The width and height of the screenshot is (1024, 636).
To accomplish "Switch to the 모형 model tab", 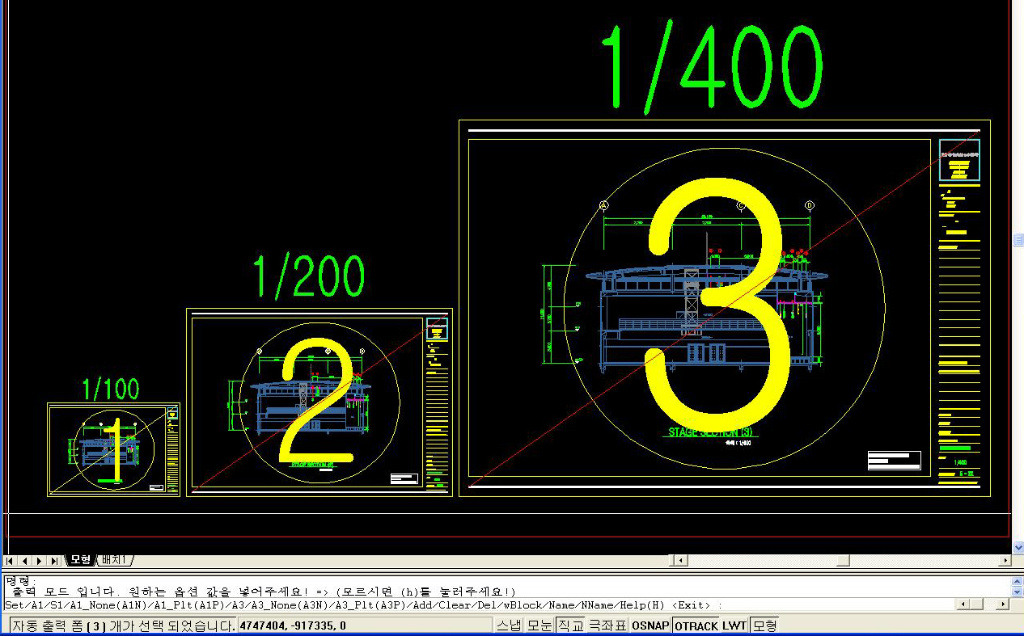I will (x=81, y=560).
